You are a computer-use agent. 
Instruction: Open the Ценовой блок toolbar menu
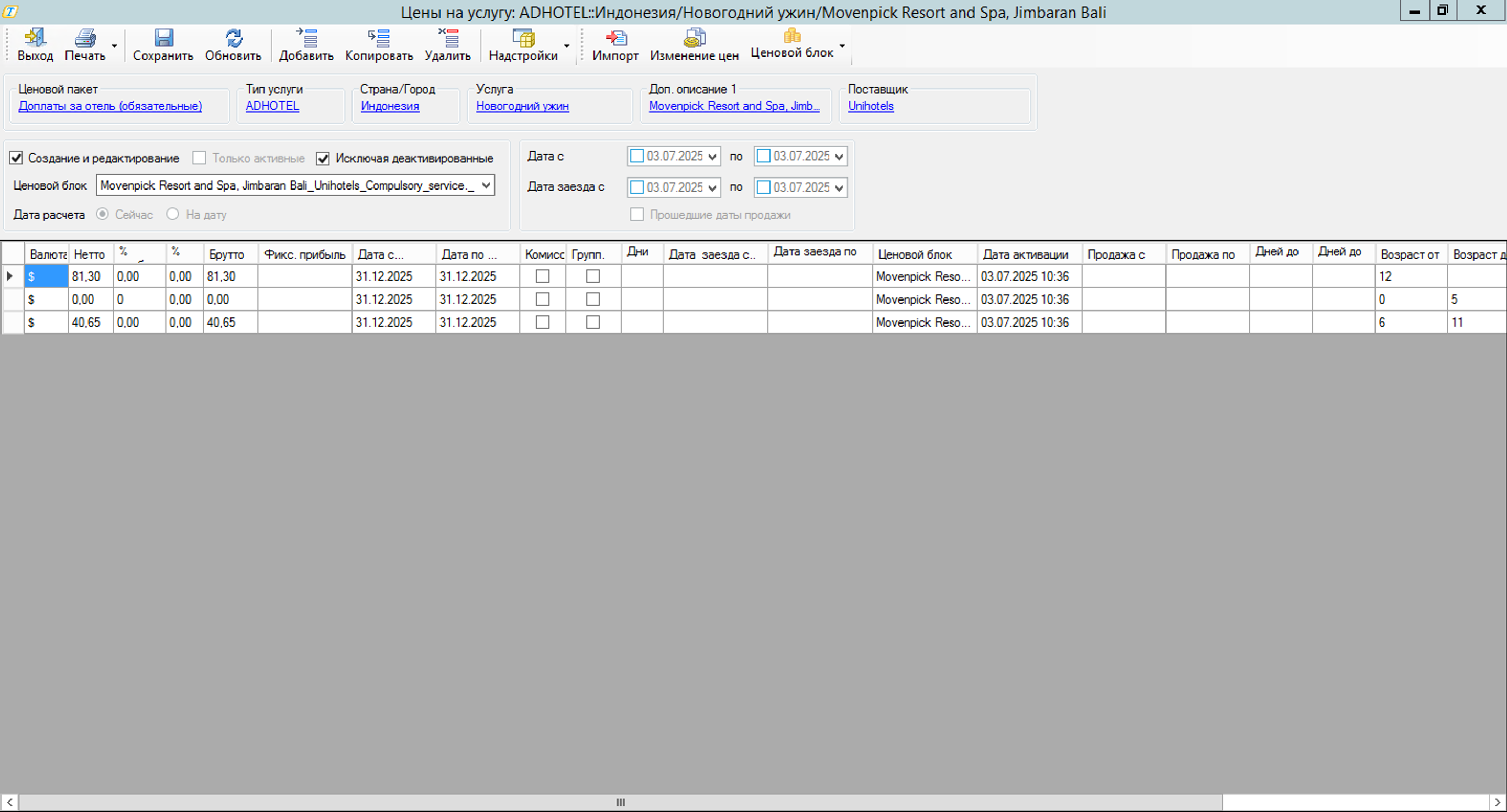(841, 46)
